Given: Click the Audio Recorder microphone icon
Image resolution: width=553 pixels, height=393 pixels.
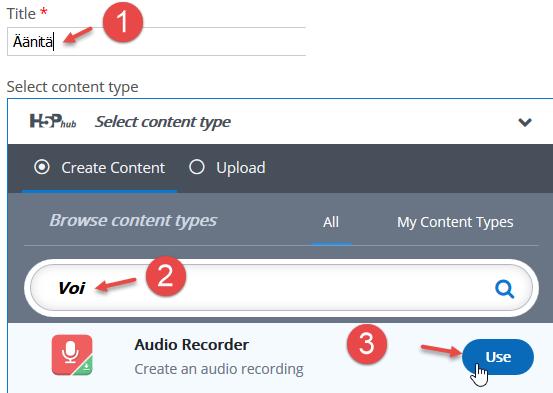Looking at the screenshot, I should [72, 355].
